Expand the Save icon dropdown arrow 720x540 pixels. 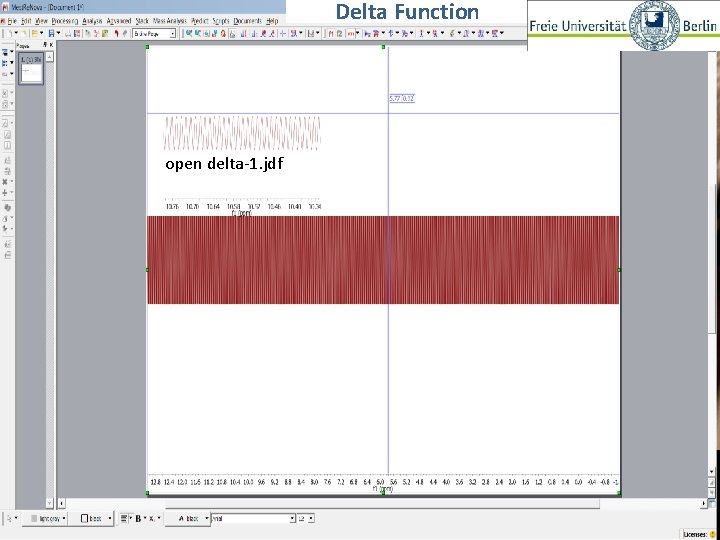pos(58,33)
